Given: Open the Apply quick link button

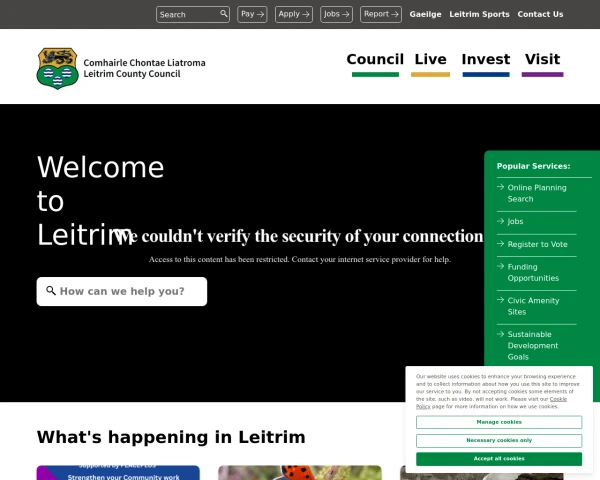Looking at the screenshot, I should (294, 14).
